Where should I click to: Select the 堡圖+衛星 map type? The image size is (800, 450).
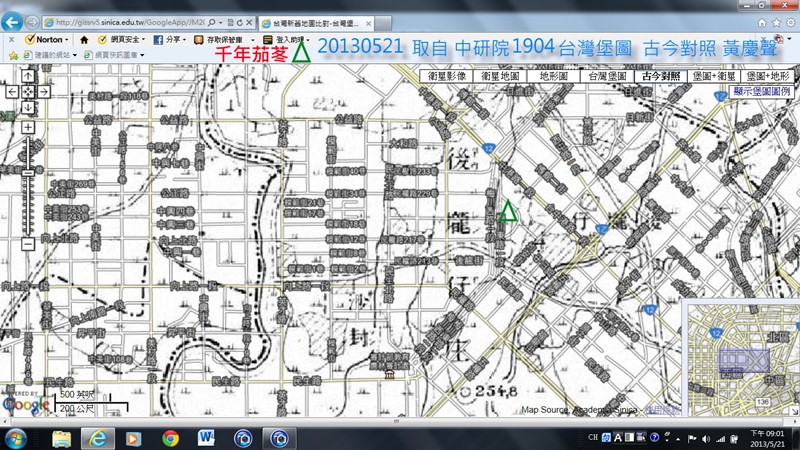pos(714,76)
